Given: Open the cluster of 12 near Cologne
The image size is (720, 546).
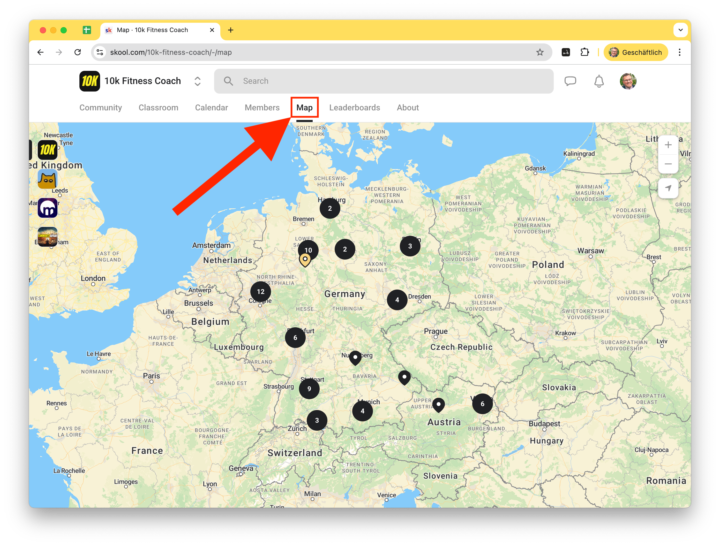Looking at the screenshot, I should click(260, 292).
